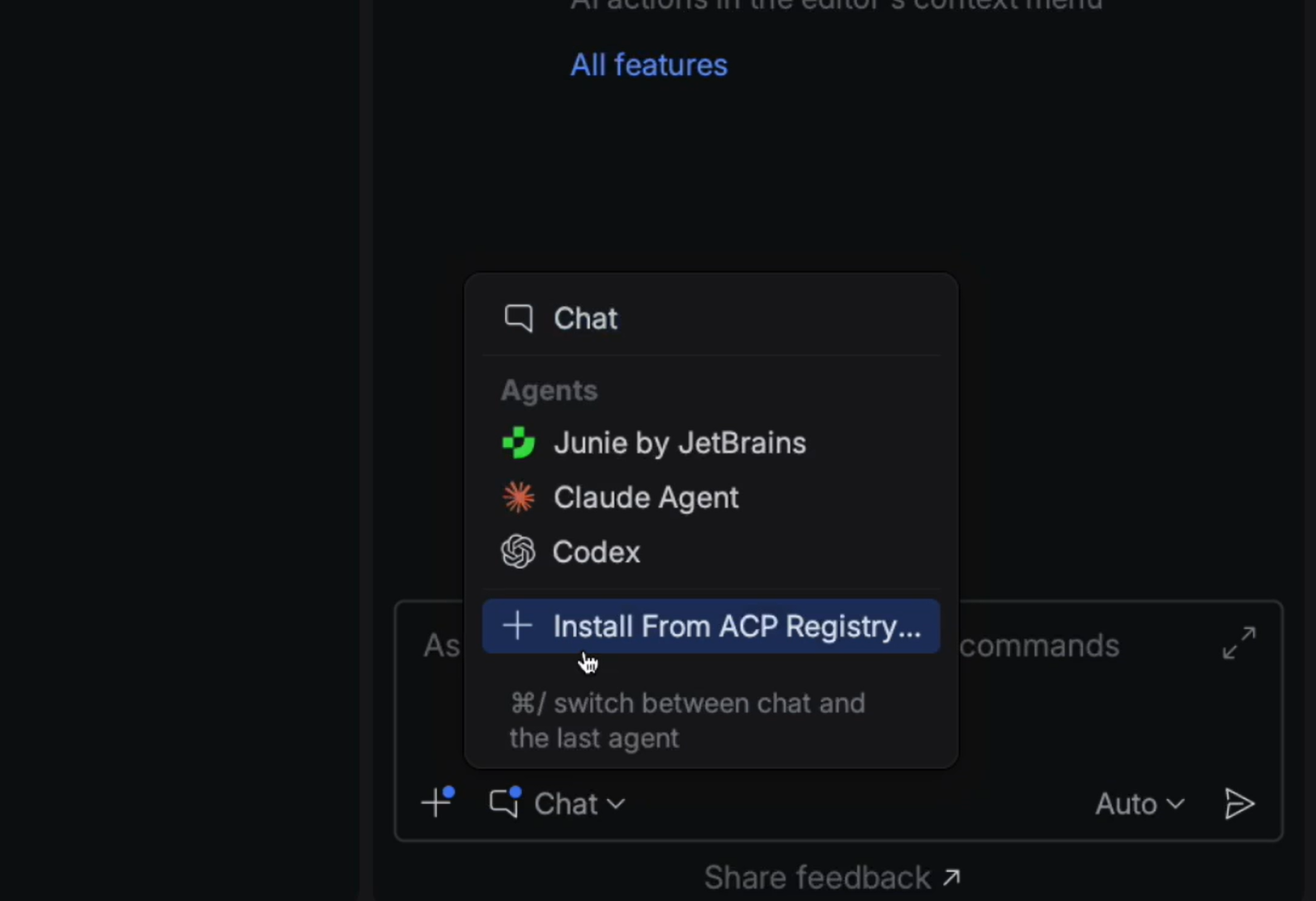Expand the prompt input with the diagonal arrows icon
Screen dimensions: 1316x901
1238,643
